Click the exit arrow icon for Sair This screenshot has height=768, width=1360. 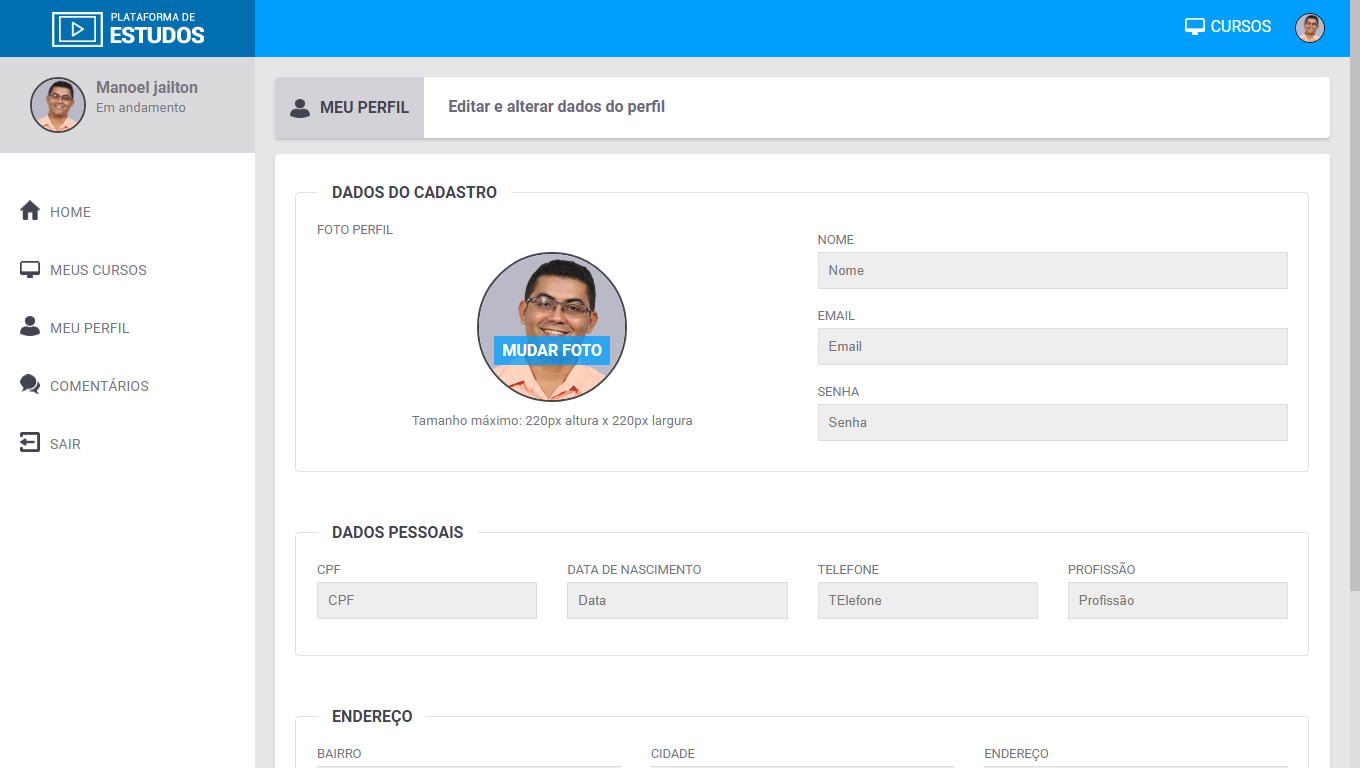30,443
